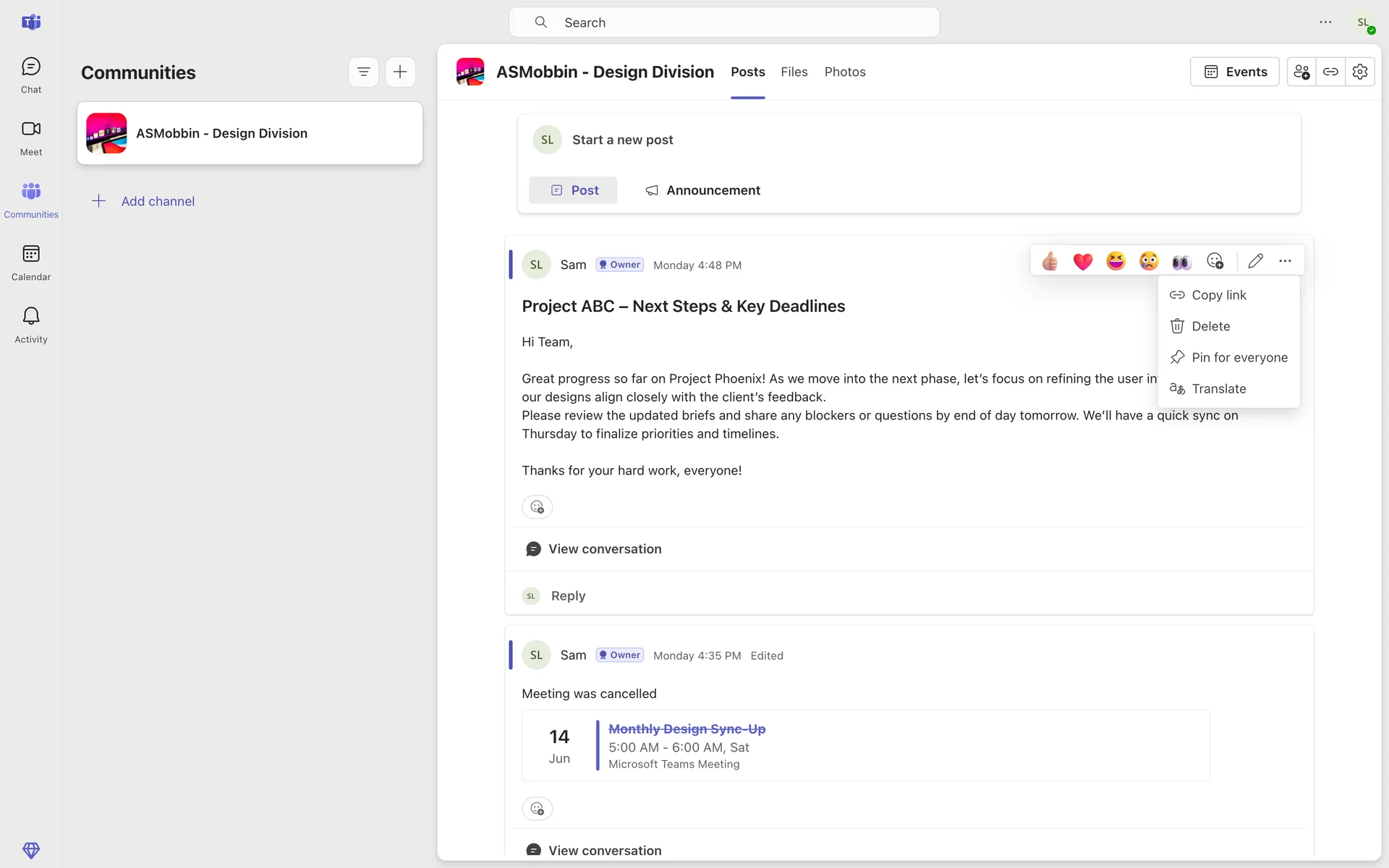
Task: Click the Events button
Action: [1234, 72]
